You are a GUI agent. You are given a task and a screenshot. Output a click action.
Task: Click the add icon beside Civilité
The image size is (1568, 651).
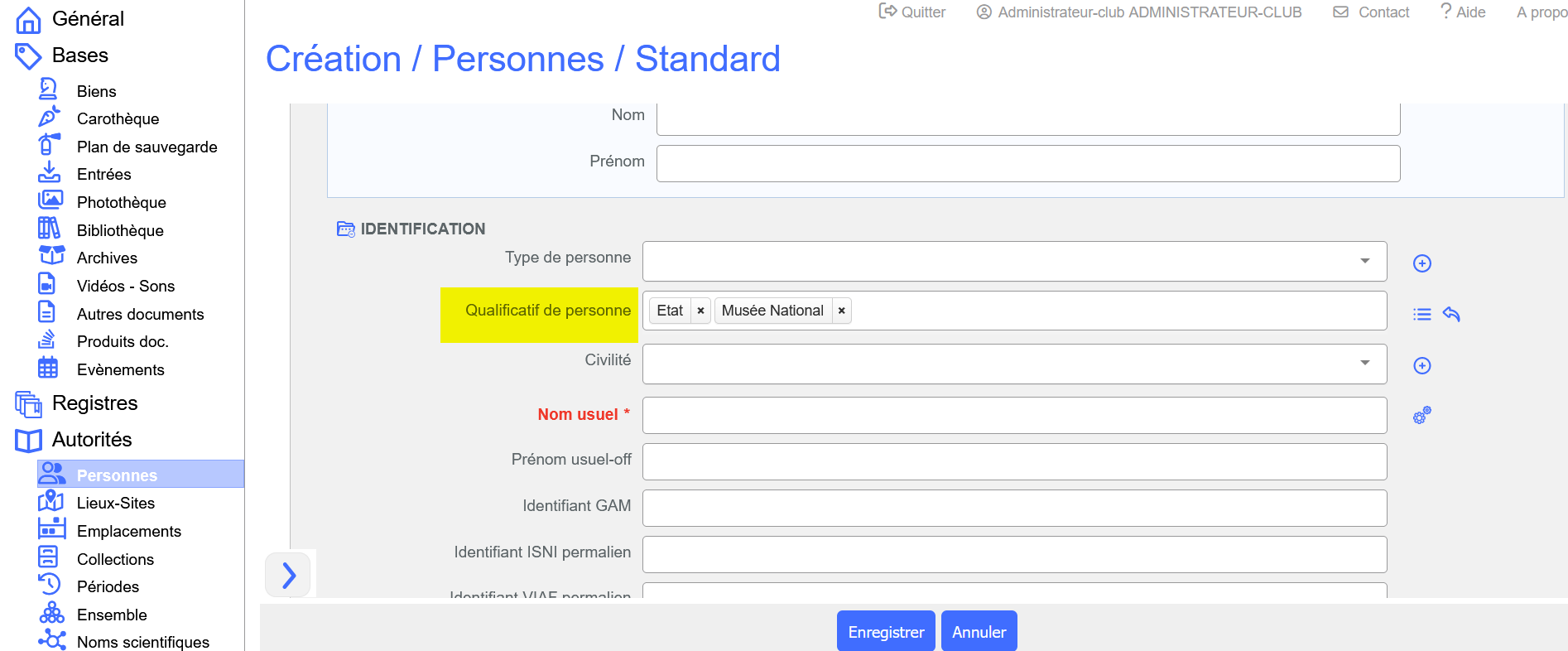[x=1421, y=366]
